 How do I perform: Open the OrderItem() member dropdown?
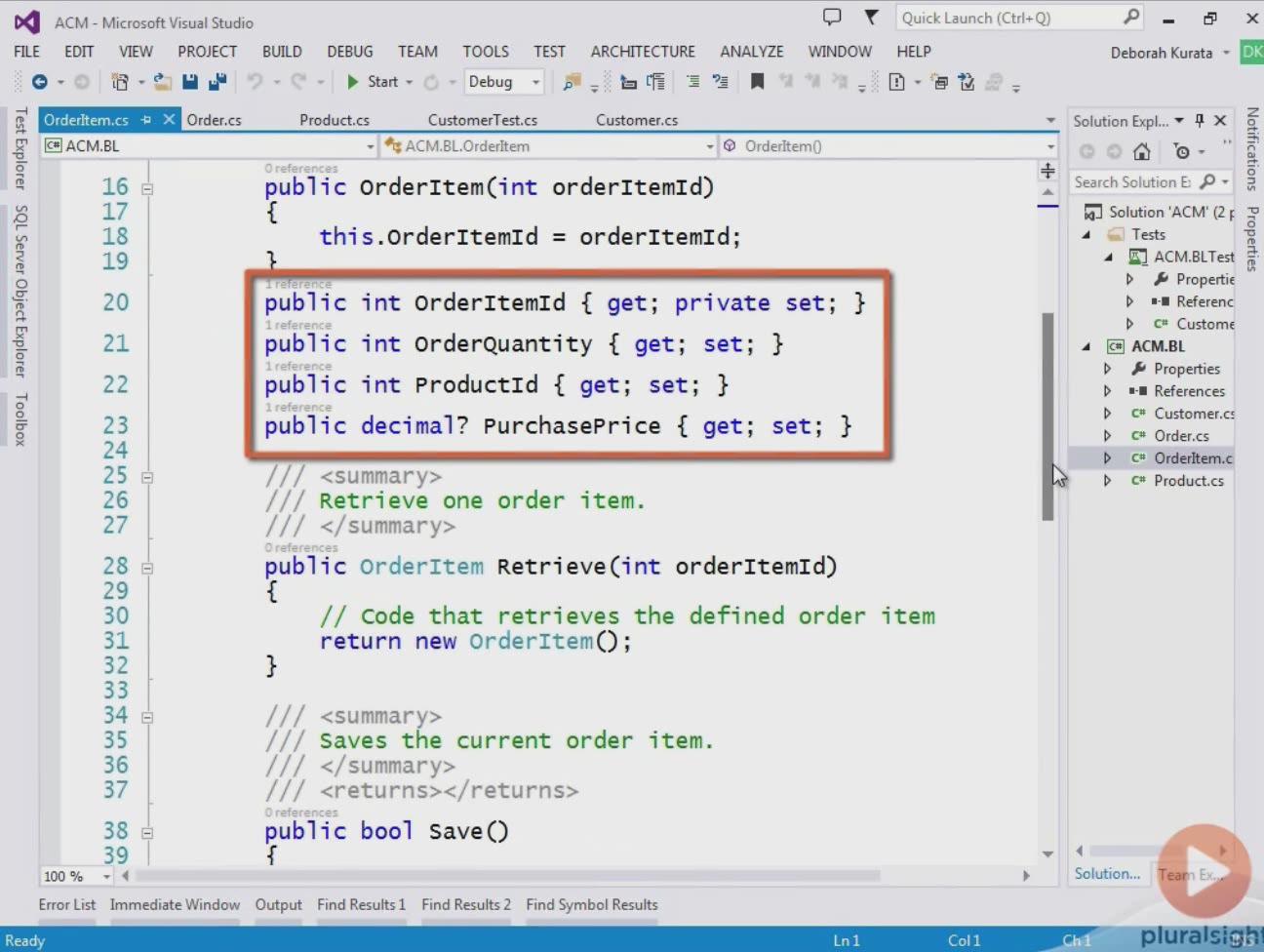(1050, 146)
